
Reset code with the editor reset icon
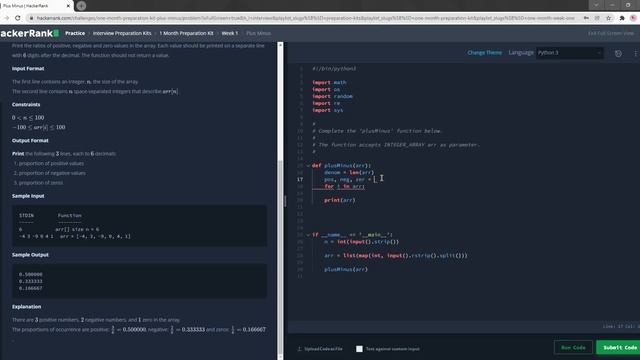[x=618, y=53]
